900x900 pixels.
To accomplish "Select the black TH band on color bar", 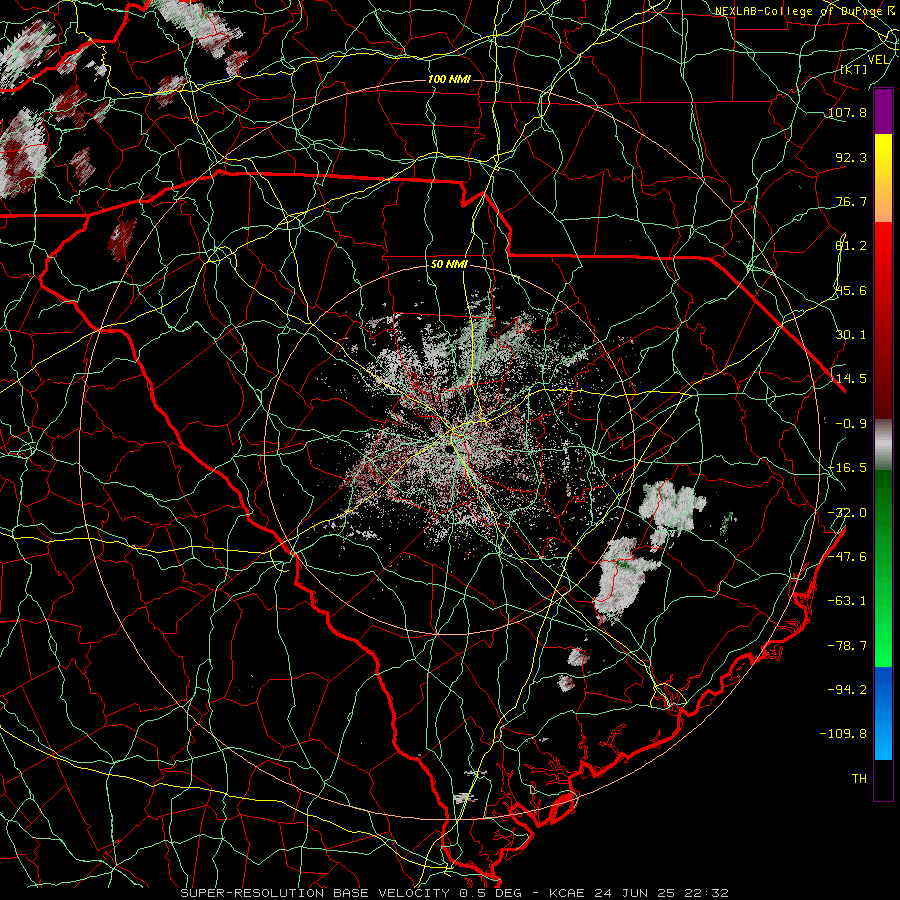I will coord(883,779).
